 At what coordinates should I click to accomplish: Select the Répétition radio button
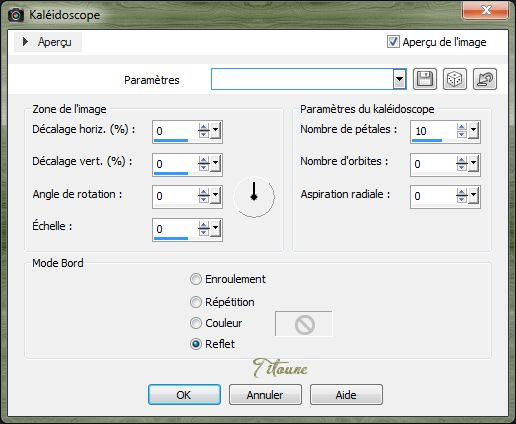(196, 302)
